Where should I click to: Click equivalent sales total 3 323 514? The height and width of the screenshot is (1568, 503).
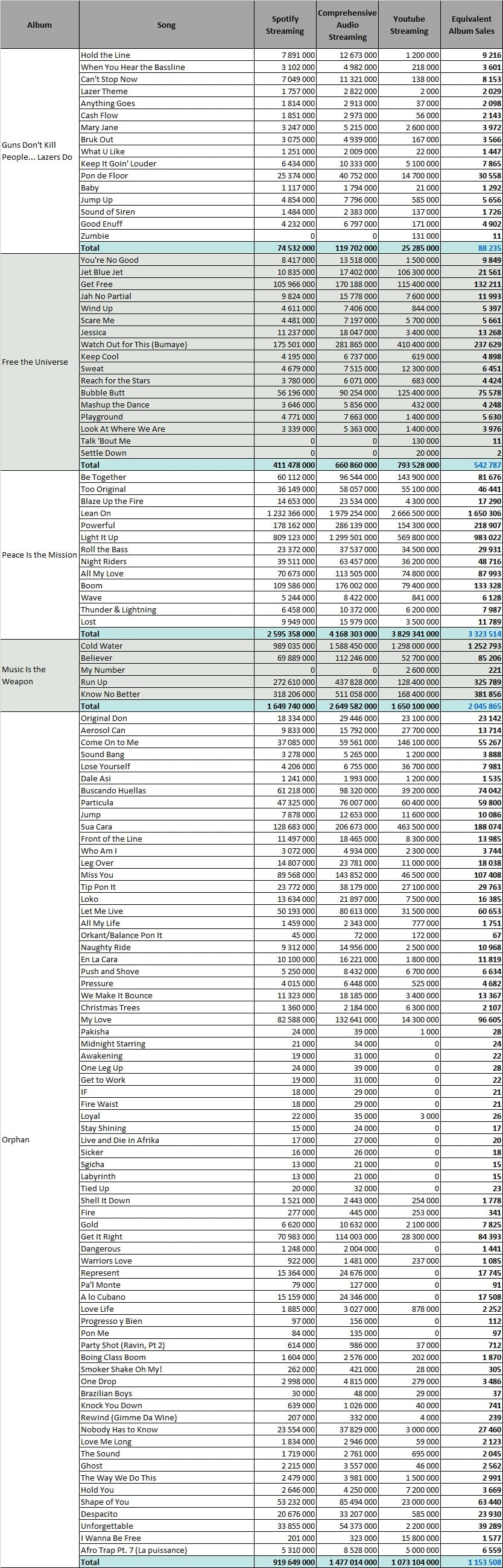click(485, 634)
